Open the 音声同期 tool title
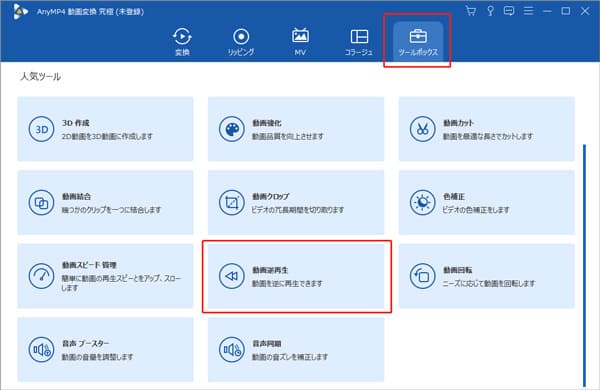Image resolution: width=600 pixels, height=390 pixels. pyautogui.click(x=267, y=344)
